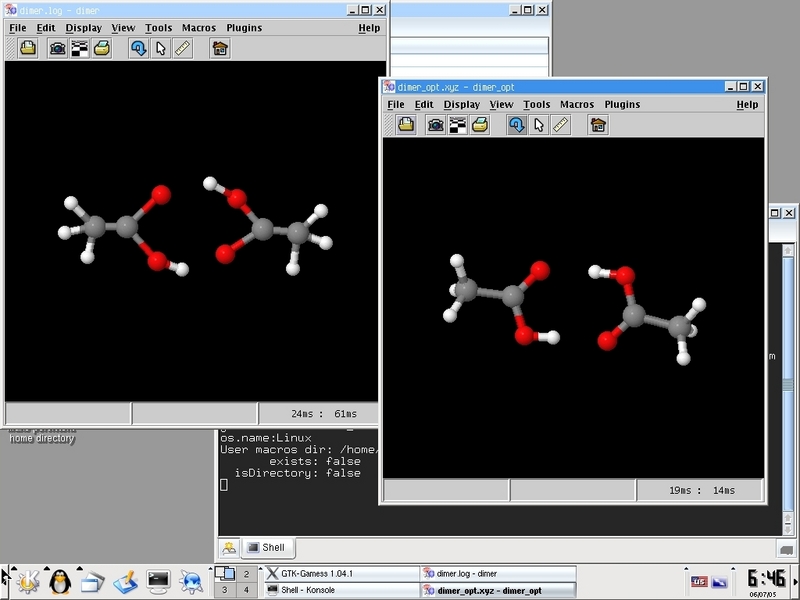
Task: Open the Display menu in dimer_opt.xyz window
Action: [462, 104]
